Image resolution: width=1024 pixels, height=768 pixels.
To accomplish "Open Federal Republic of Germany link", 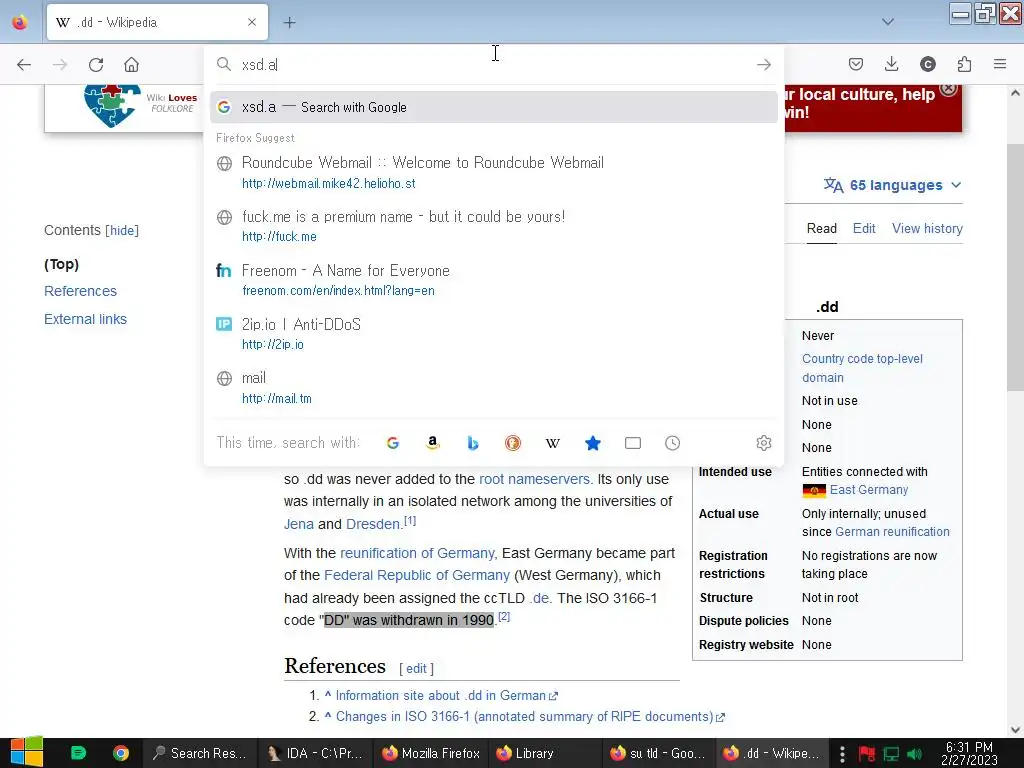I will [417, 575].
